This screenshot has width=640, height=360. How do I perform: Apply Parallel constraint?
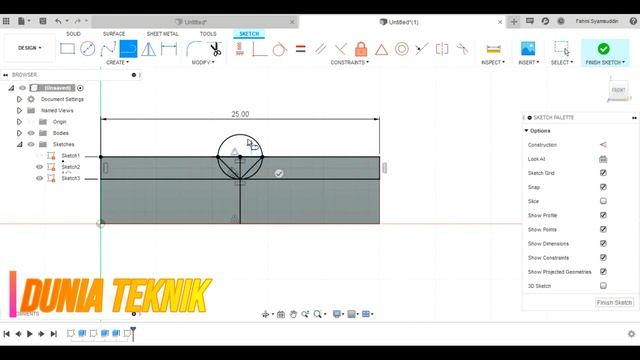[x=321, y=49]
